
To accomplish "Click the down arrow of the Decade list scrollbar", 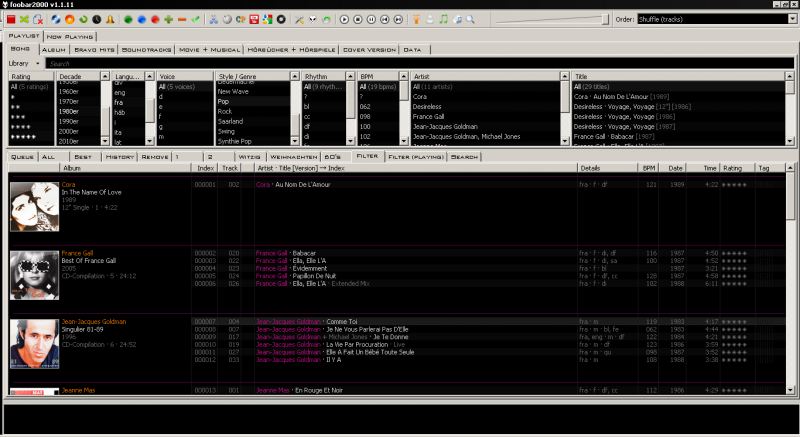I will 105,141.
